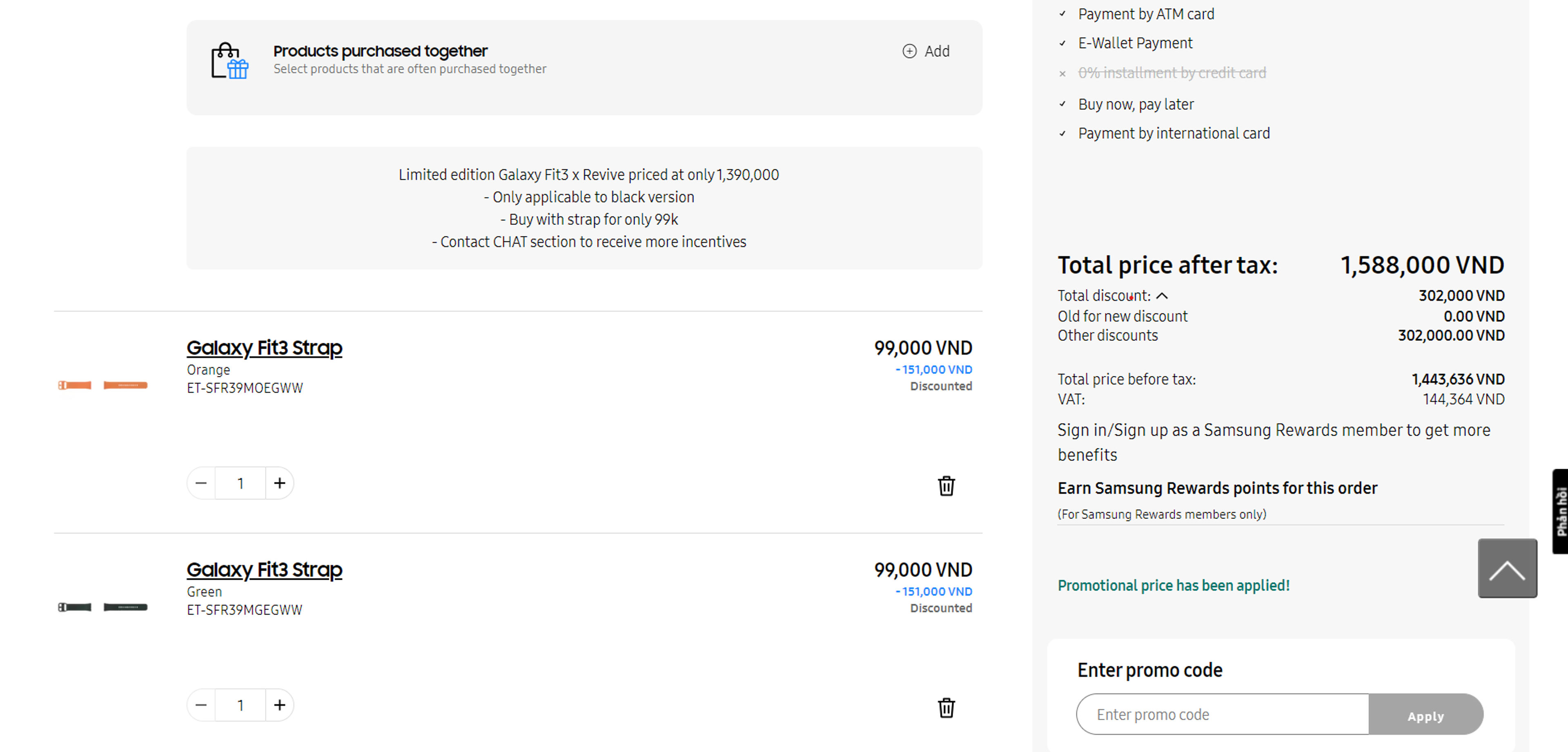Remove the Green Galaxy Fit3 Strap item

pyautogui.click(x=946, y=708)
